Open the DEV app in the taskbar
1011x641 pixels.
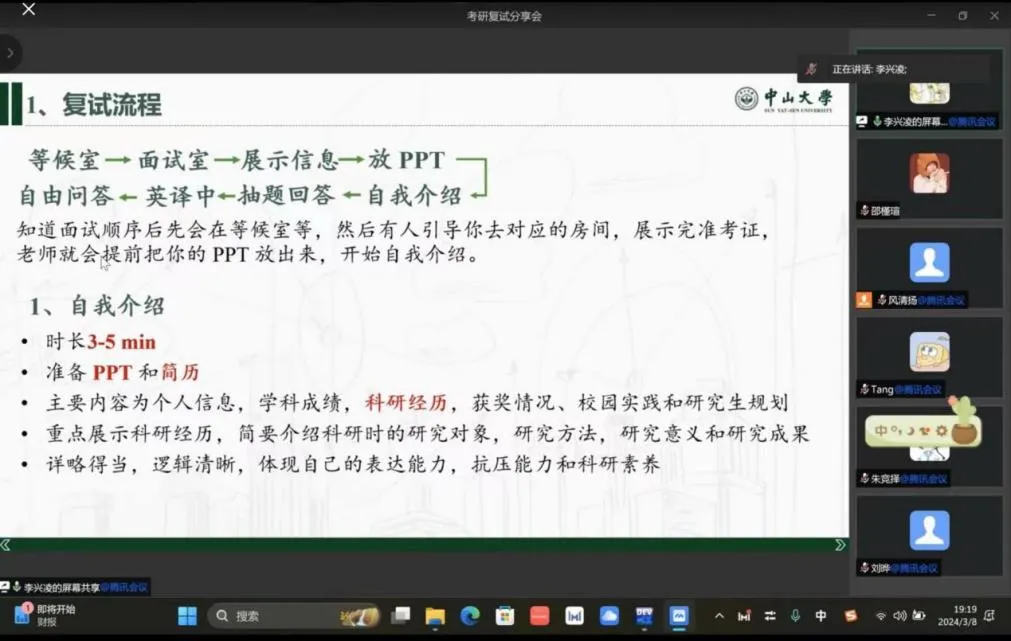[x=644, y=616]
